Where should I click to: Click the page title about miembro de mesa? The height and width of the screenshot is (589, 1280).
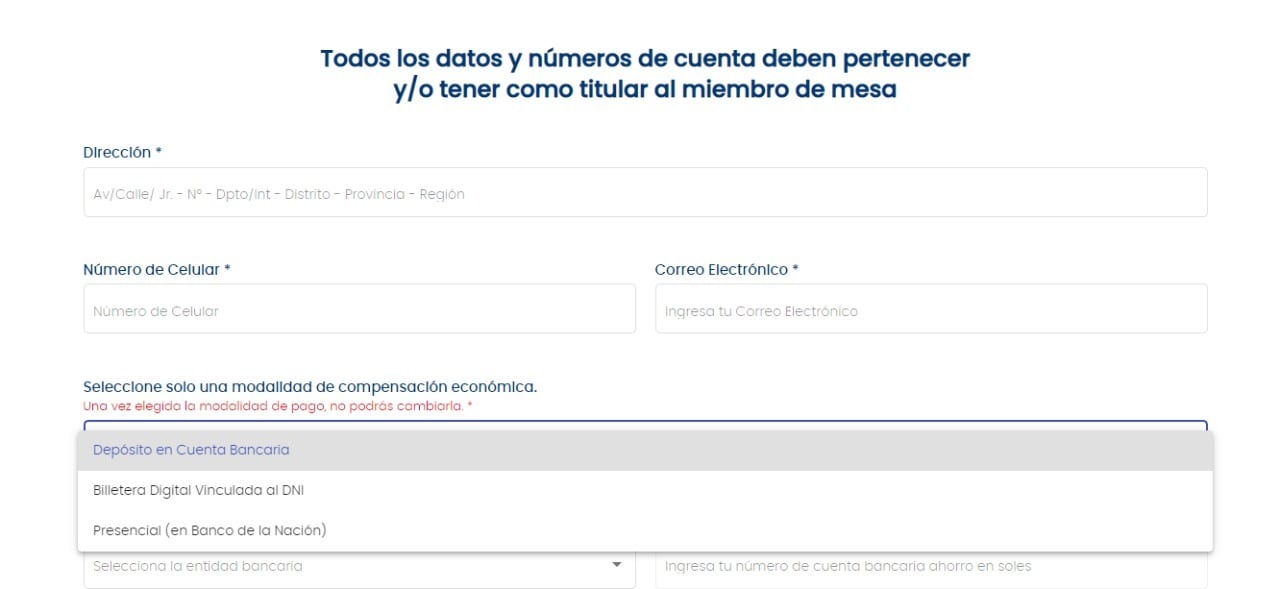645,72
